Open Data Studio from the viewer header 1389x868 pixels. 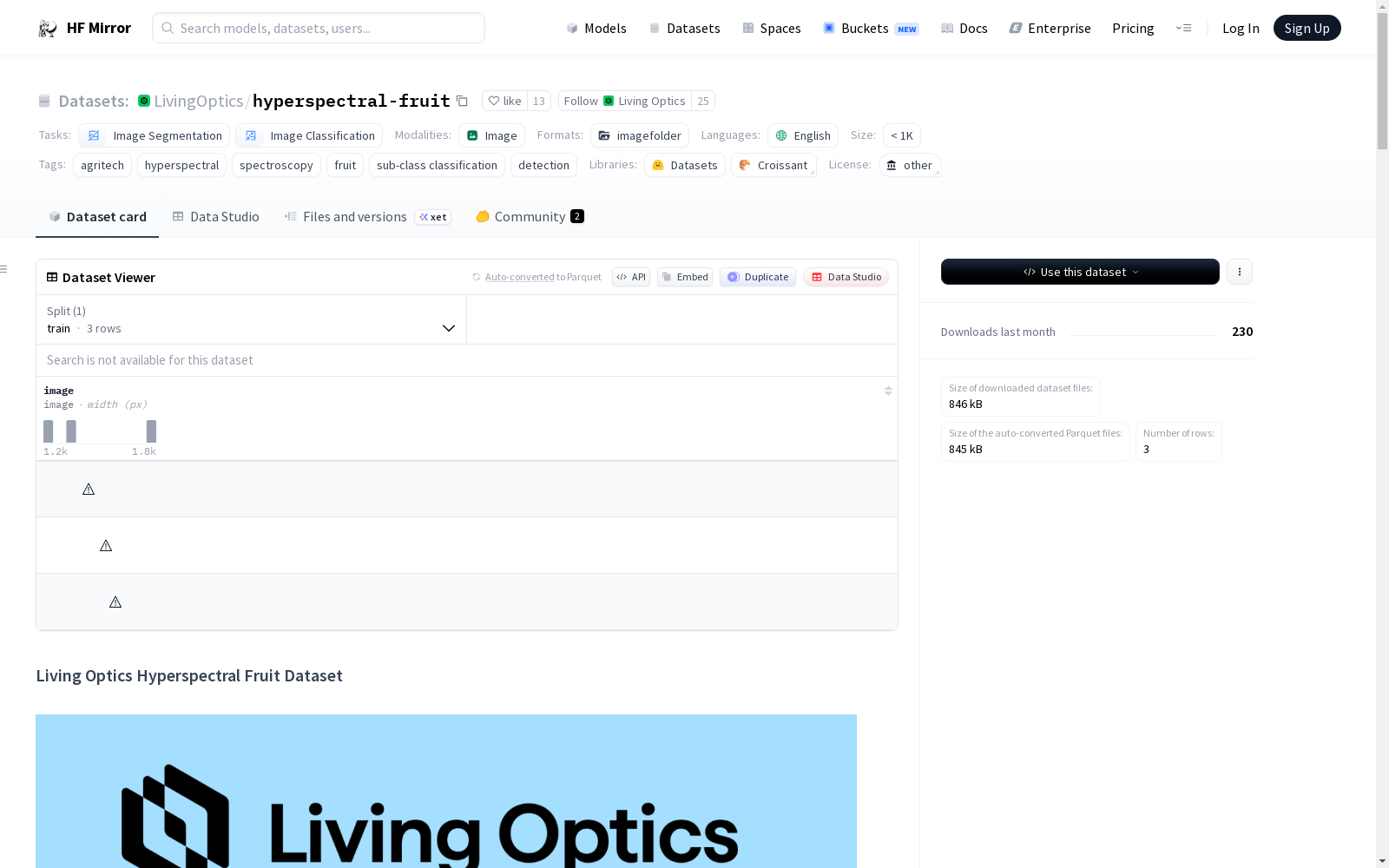[846, 277]
